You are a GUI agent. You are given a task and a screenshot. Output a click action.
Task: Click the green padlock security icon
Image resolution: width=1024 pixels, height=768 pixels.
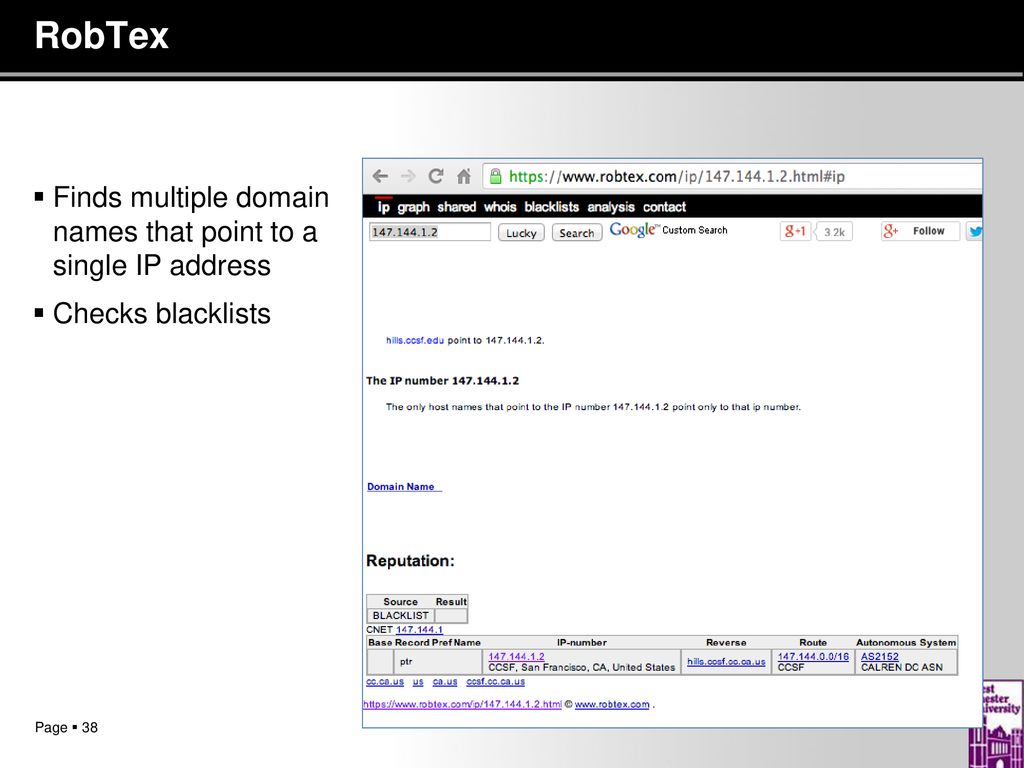[x=496, y=176]
